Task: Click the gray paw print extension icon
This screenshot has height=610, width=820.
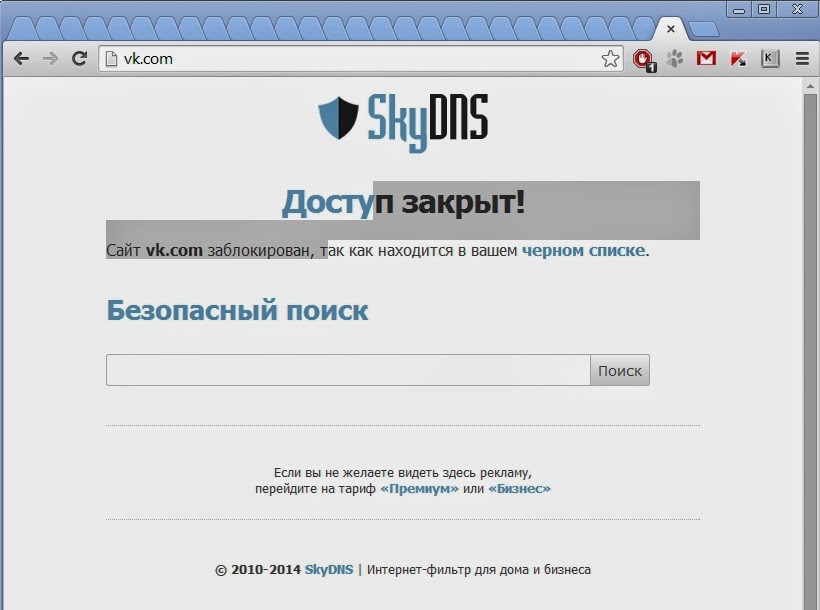Action: (675, 58)
